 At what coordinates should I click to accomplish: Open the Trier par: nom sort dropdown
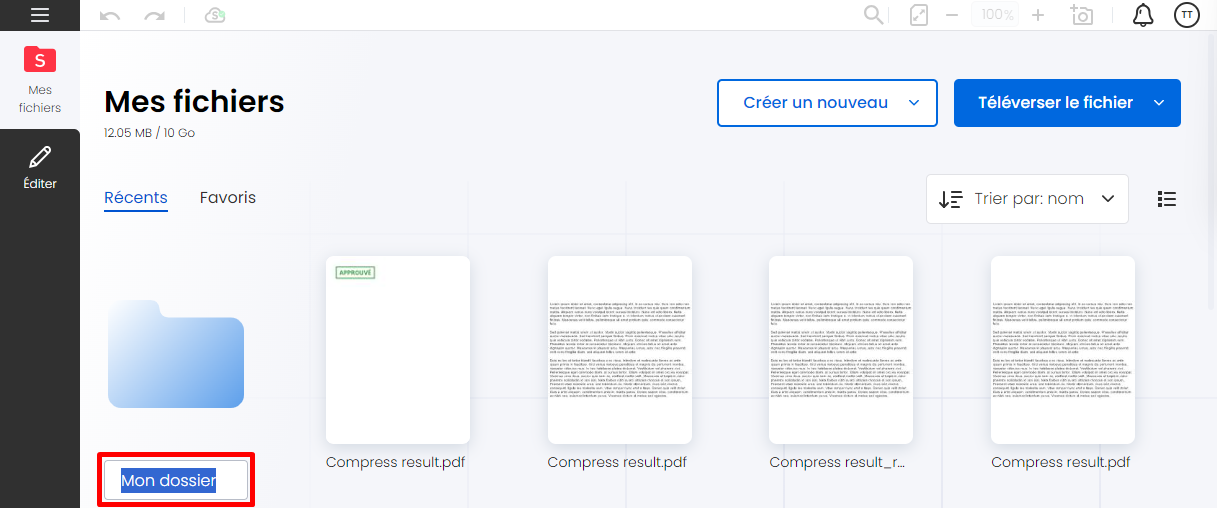(1027, 199)
